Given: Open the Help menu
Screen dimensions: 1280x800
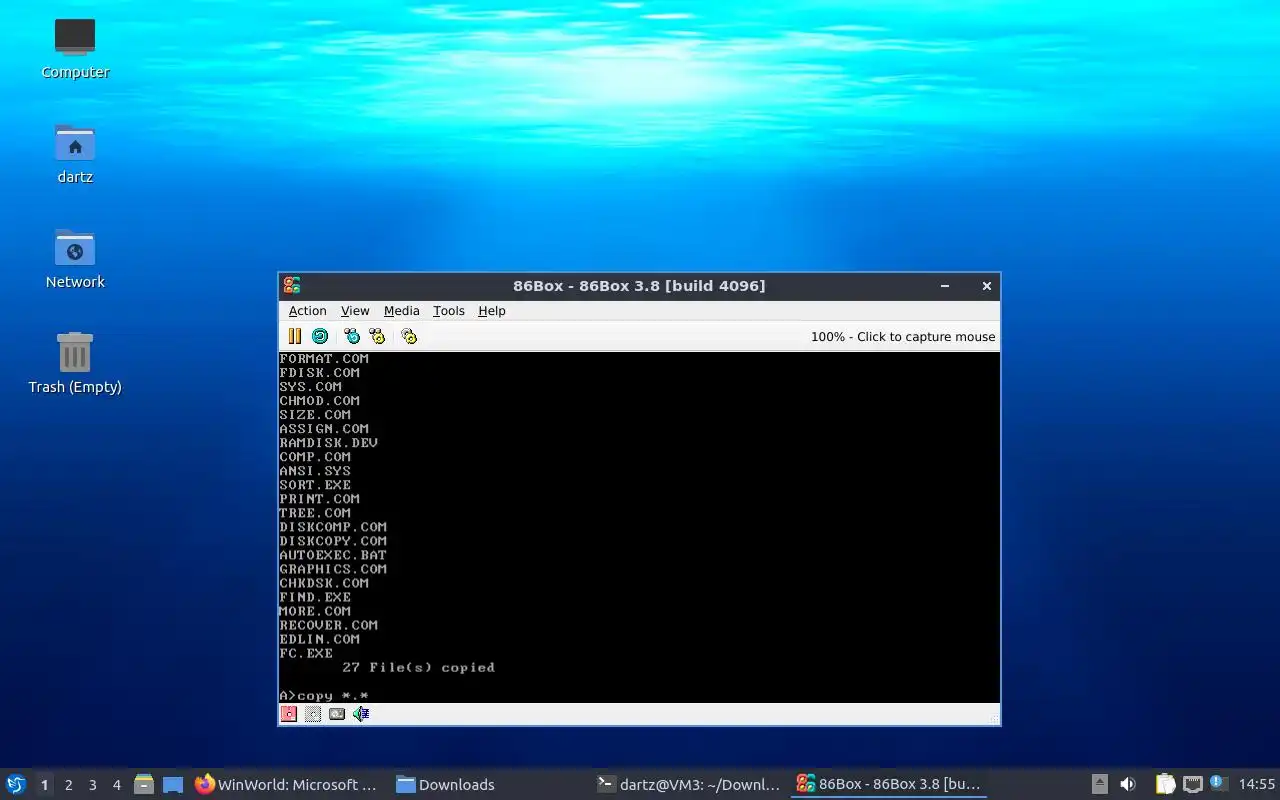Looking at the screenshot, I should 492,311.
